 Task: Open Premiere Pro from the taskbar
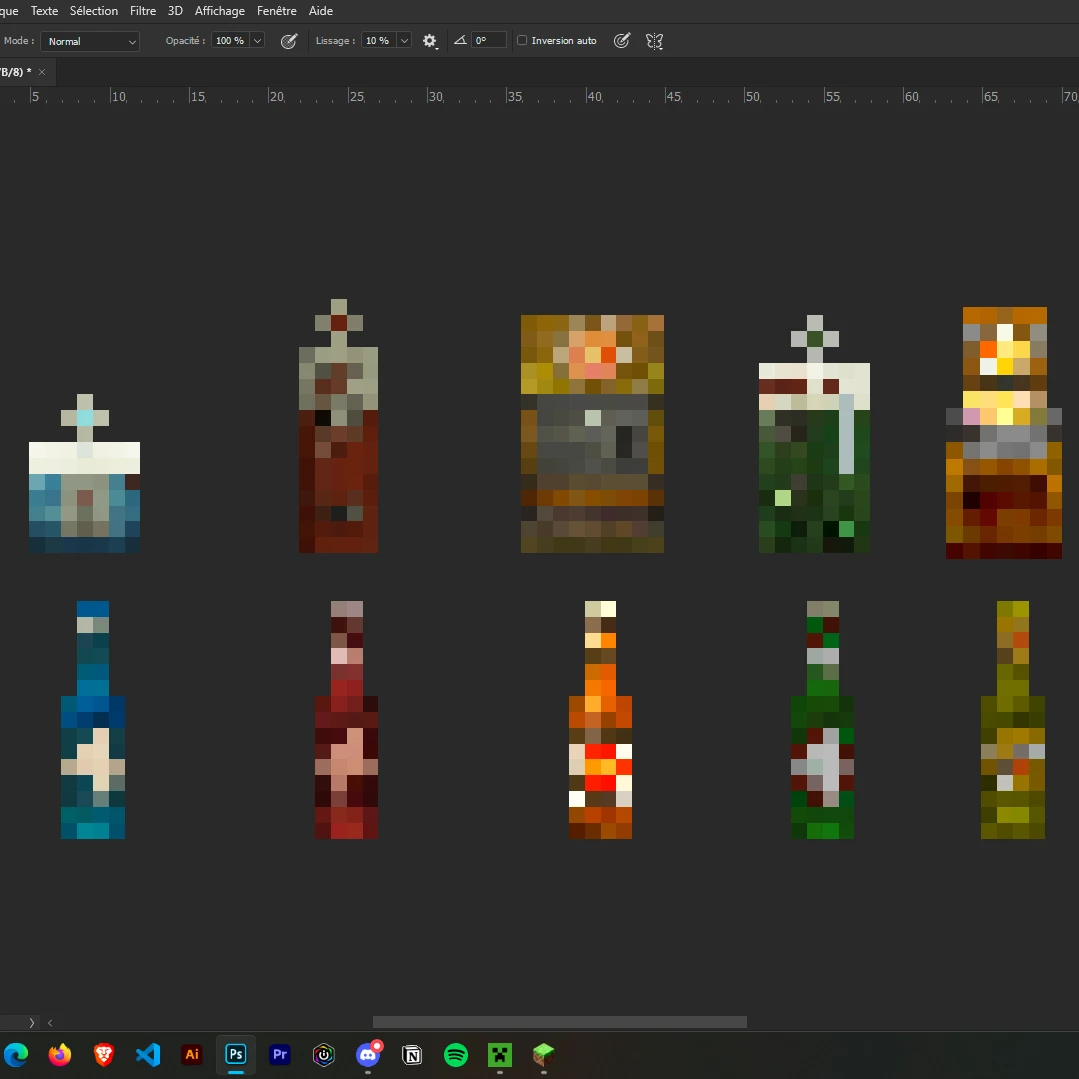pyautogui.click(x=280, y=1054)
